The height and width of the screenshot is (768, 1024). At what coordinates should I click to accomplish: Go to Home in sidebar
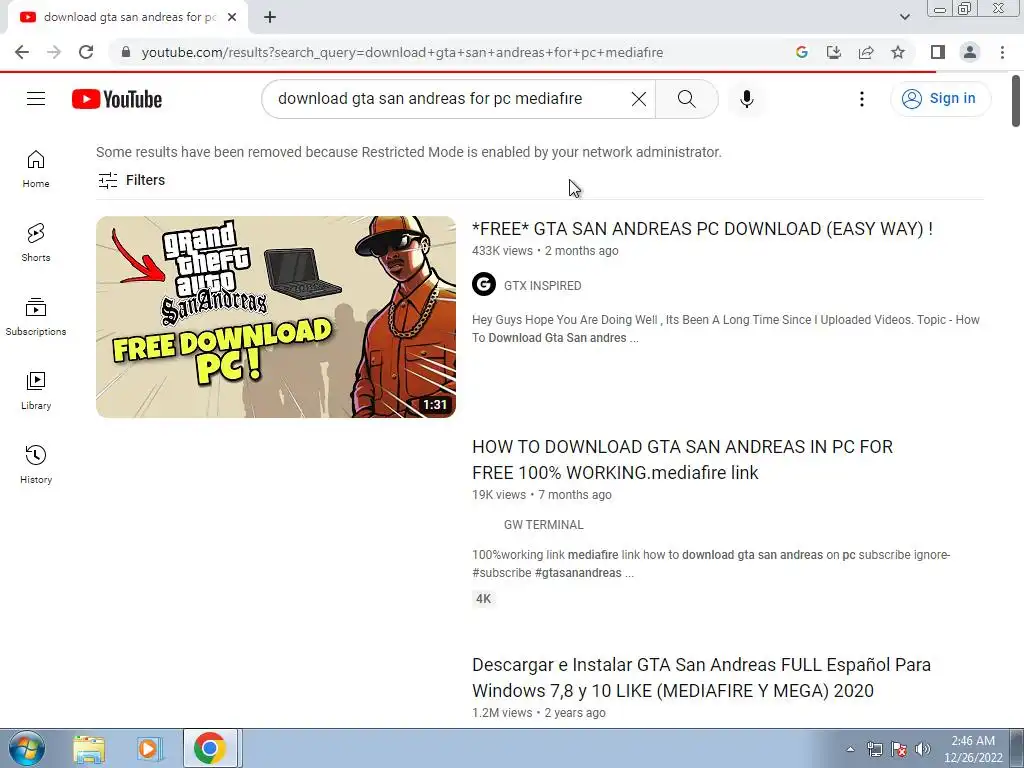click(36, 169)
